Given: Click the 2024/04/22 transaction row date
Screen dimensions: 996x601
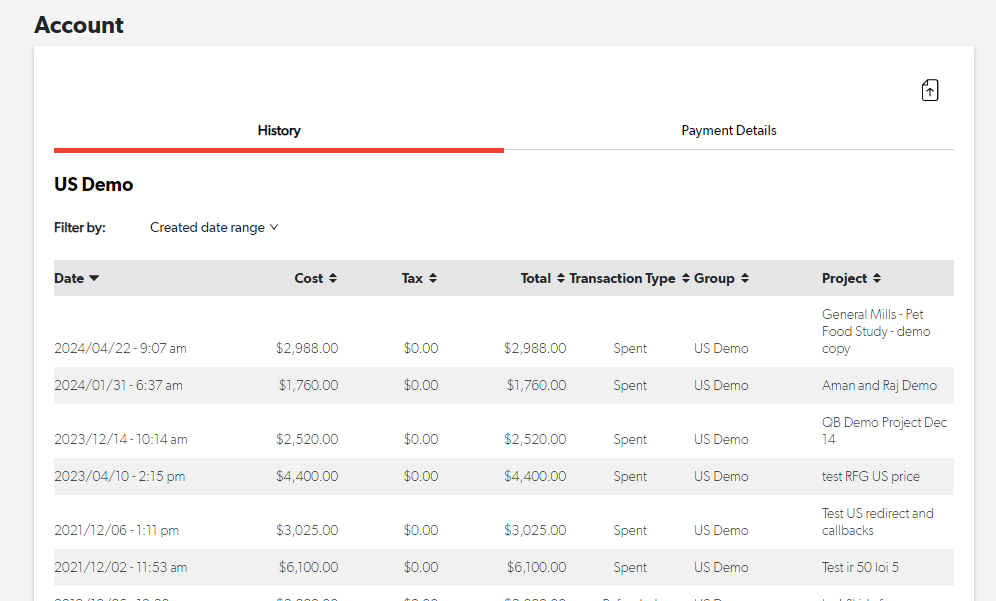Looking at the screenshot, I should click(120, 348).
